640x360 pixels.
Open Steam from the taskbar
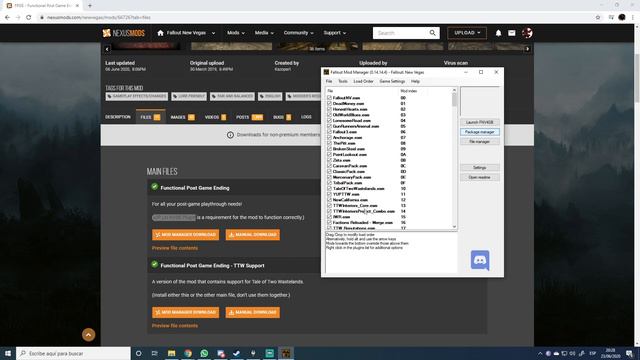(237, 353)
